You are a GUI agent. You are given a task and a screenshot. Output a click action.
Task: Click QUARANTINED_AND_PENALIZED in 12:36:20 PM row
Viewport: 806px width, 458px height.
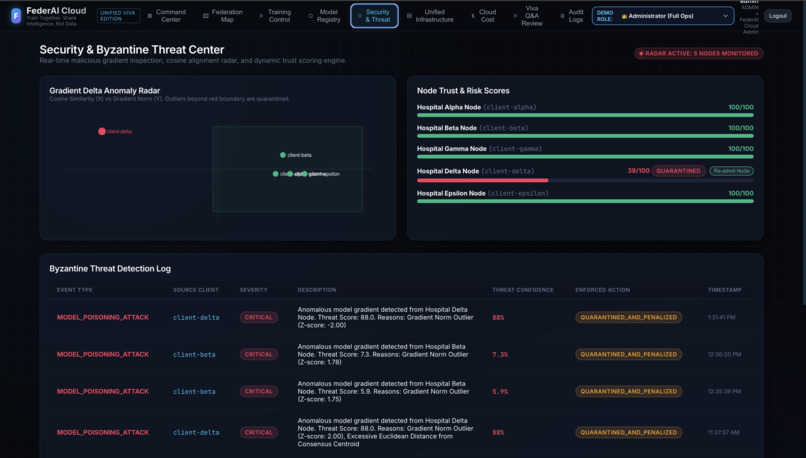pyautogui.click(x=629, y=355)
